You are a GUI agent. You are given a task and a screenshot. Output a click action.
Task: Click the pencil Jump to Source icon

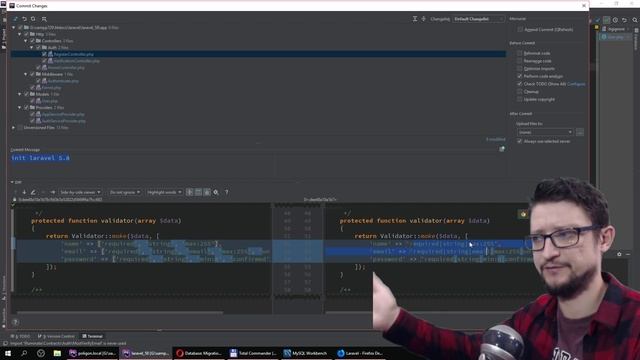pyautogui.click(x=33, y=192)
